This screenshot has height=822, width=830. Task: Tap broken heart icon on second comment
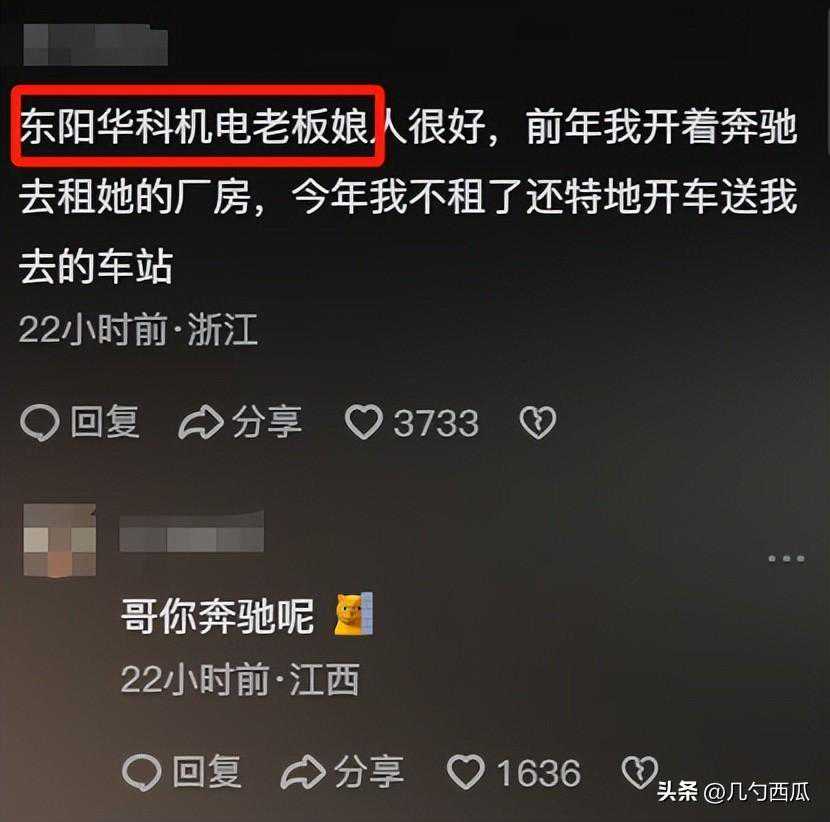pos(639,772)
